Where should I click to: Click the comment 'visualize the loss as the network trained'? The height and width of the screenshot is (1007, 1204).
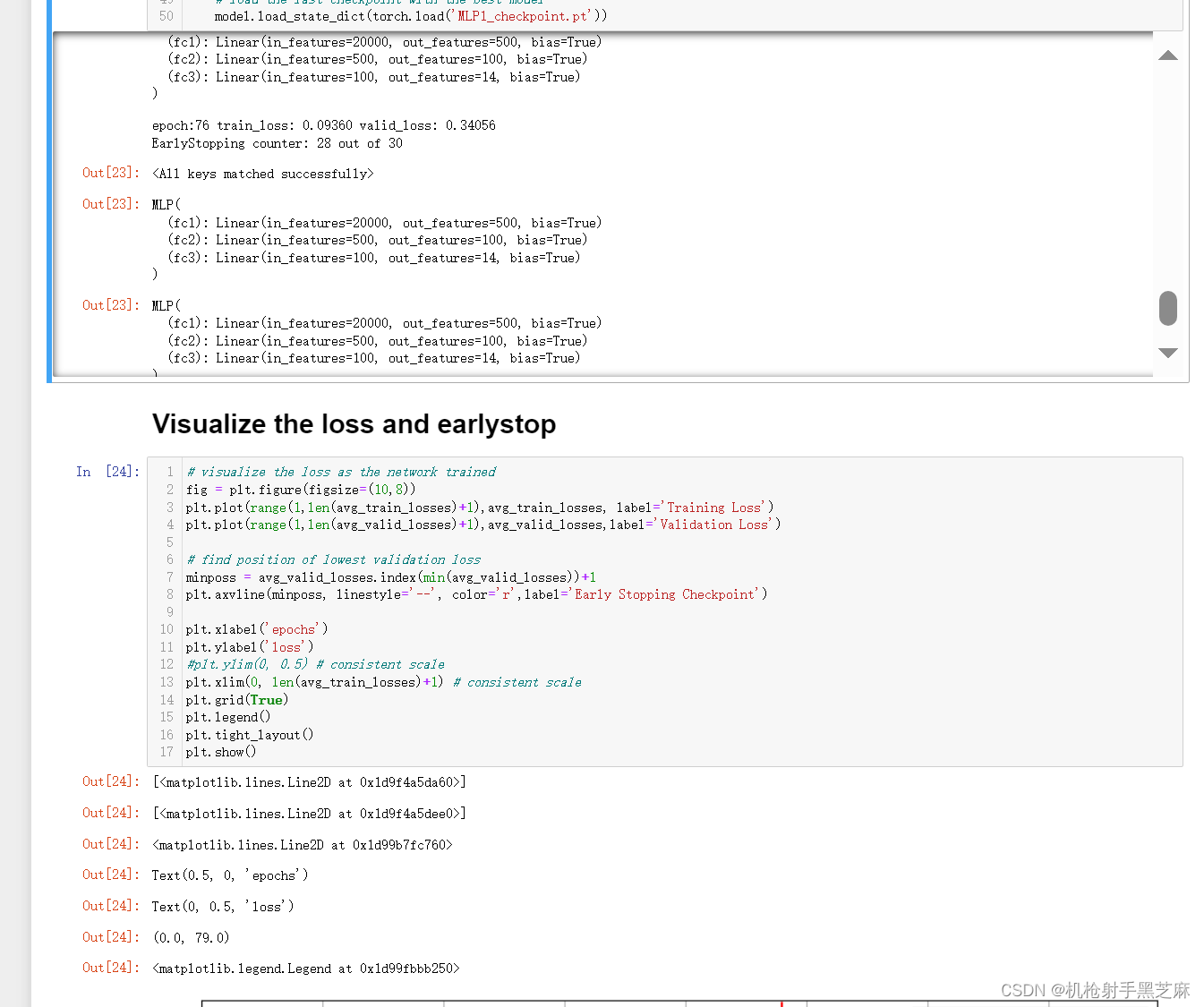(340, 472)
